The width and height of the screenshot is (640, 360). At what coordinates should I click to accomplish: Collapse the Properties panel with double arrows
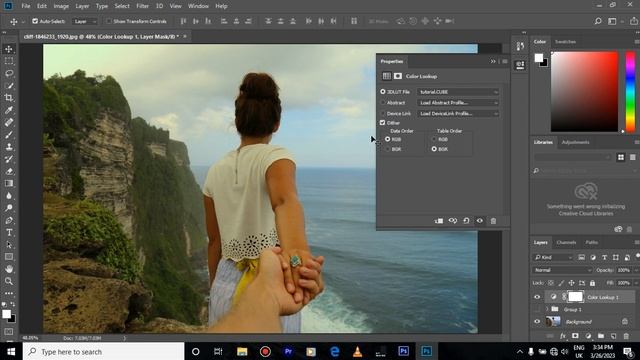click(x=493, y=61)
